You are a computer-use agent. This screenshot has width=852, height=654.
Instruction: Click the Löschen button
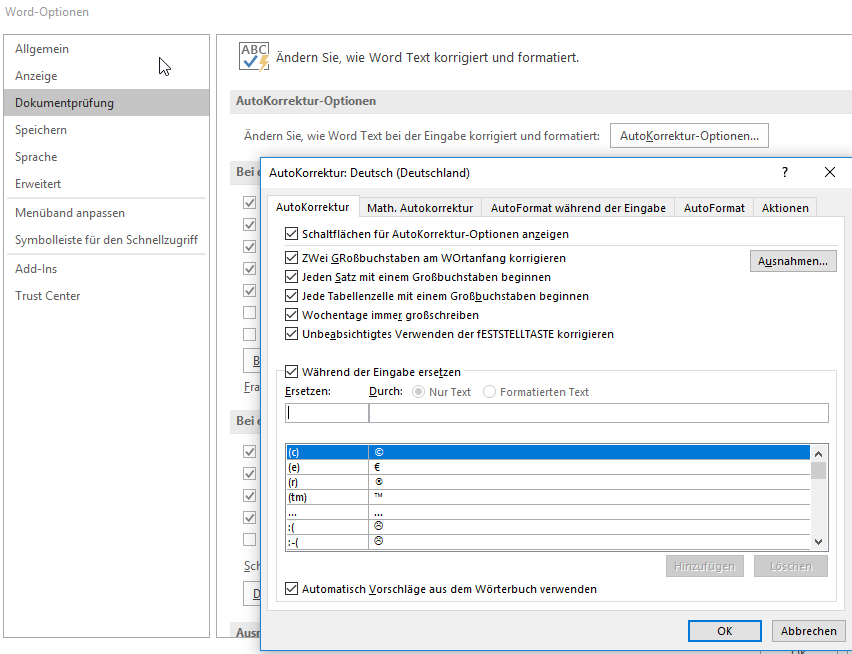coord(791,566)
